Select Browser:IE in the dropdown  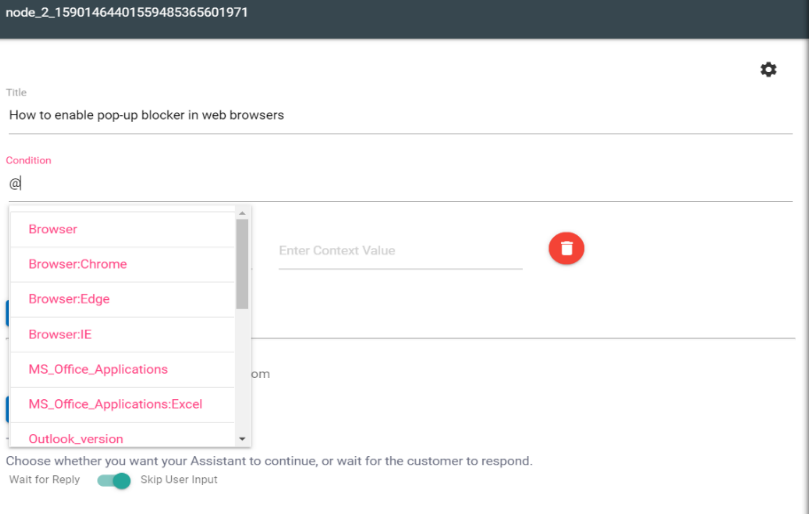[x=60, y=334]
